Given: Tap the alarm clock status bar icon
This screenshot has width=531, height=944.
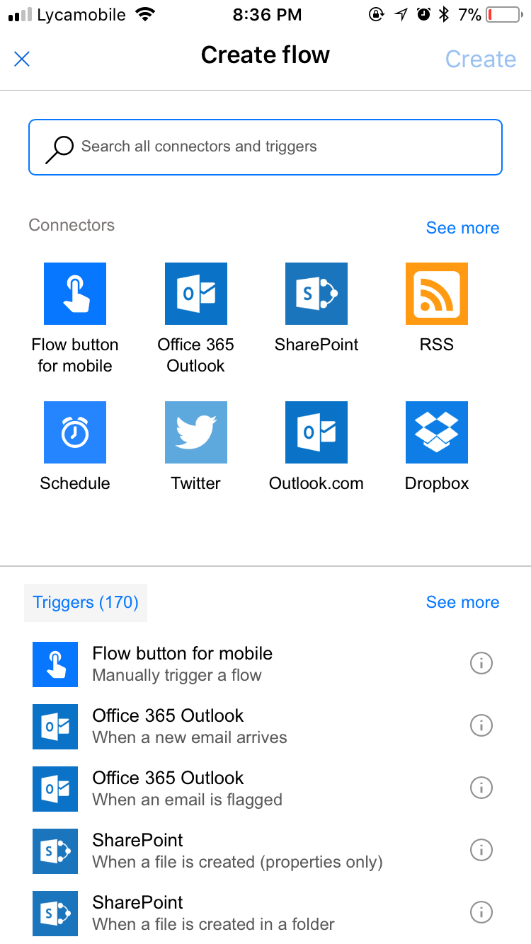Looking at the screenshot, I should [424, 14].
